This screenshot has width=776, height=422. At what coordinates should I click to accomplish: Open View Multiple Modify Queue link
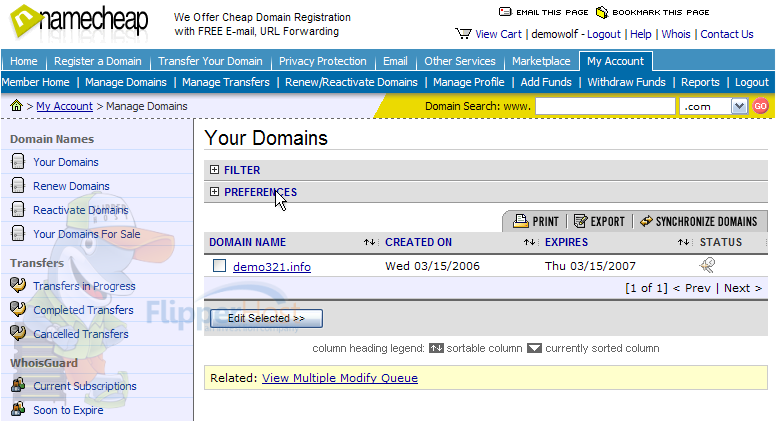point(340,378)
